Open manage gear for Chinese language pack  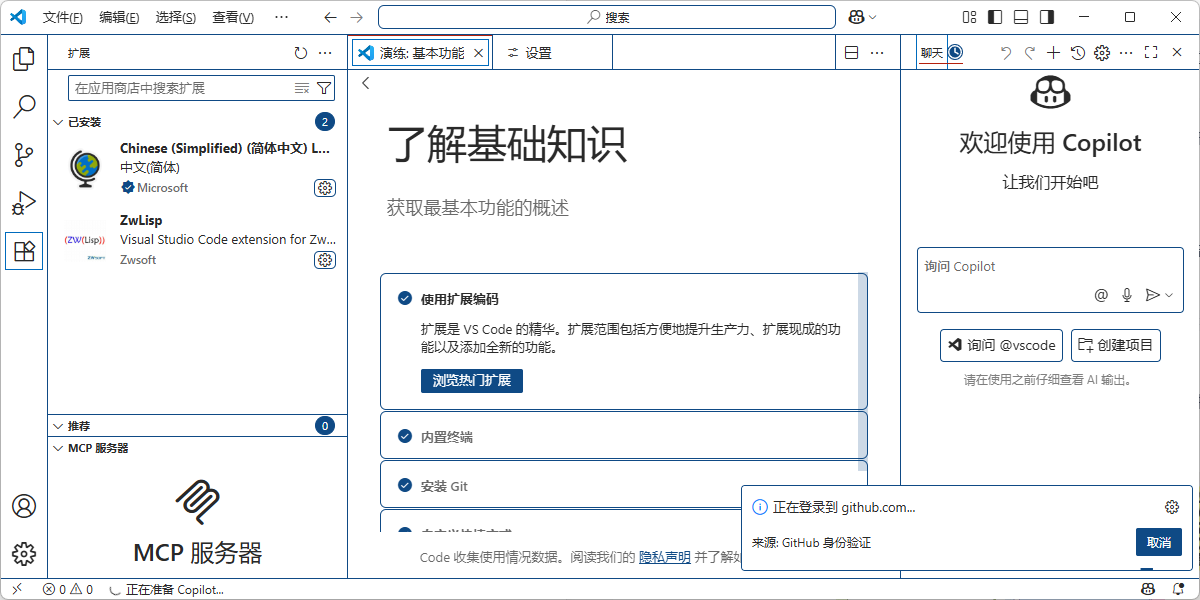coord(325,188)
